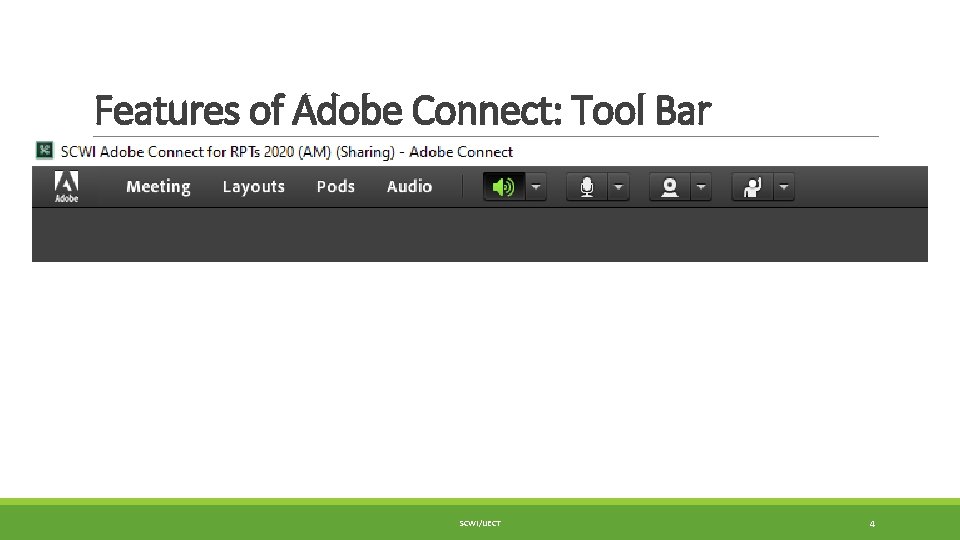Expand the raise hand status dropdown arrow
The width and height of the screenshot is (960, 540).
click(784, 187)
